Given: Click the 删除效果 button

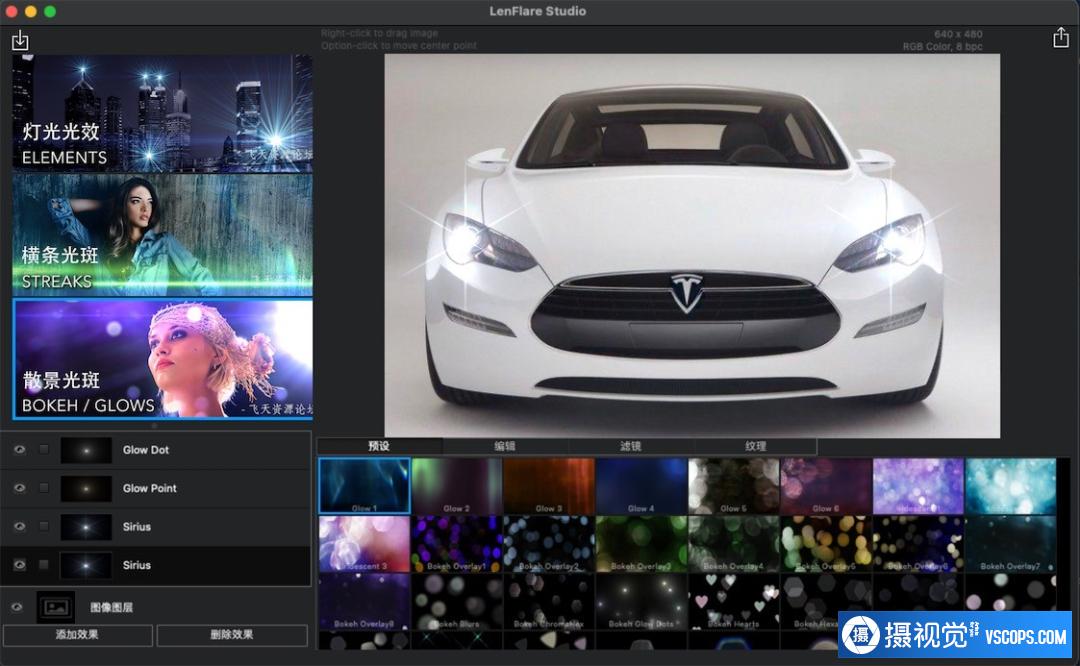Looking at the screenshot, I should [232, 635].
